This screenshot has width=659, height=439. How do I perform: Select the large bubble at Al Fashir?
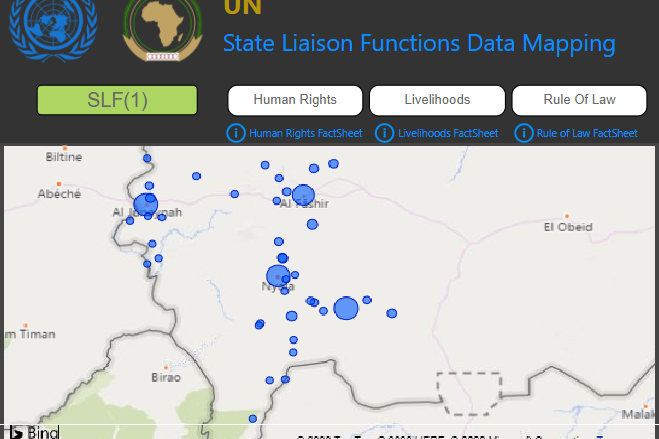pos(303,195)
